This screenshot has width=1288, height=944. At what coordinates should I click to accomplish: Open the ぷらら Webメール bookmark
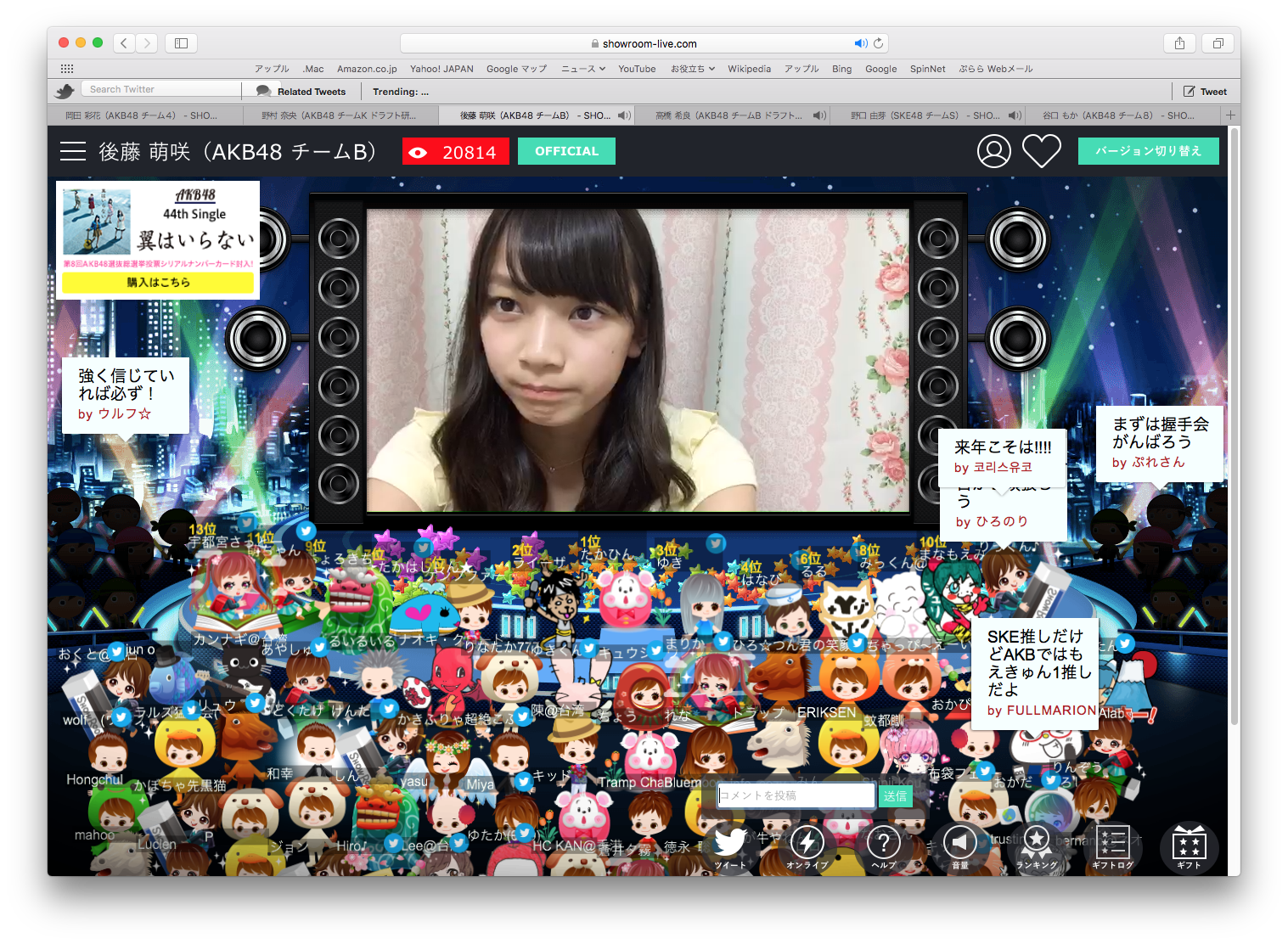(996, 69)
